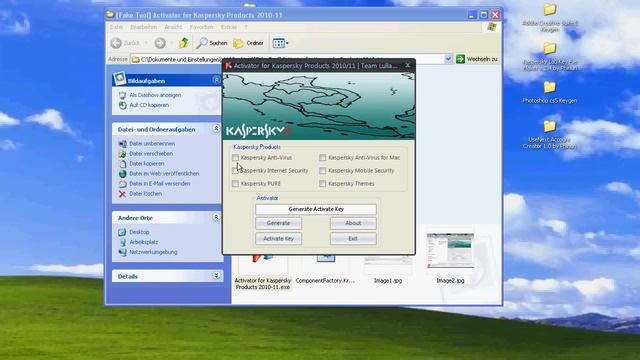Image resolution: width=640 pixels, height=360 pixels.
Task: Collapse the Bildaufgaben panel
Action: pos(216,80)
